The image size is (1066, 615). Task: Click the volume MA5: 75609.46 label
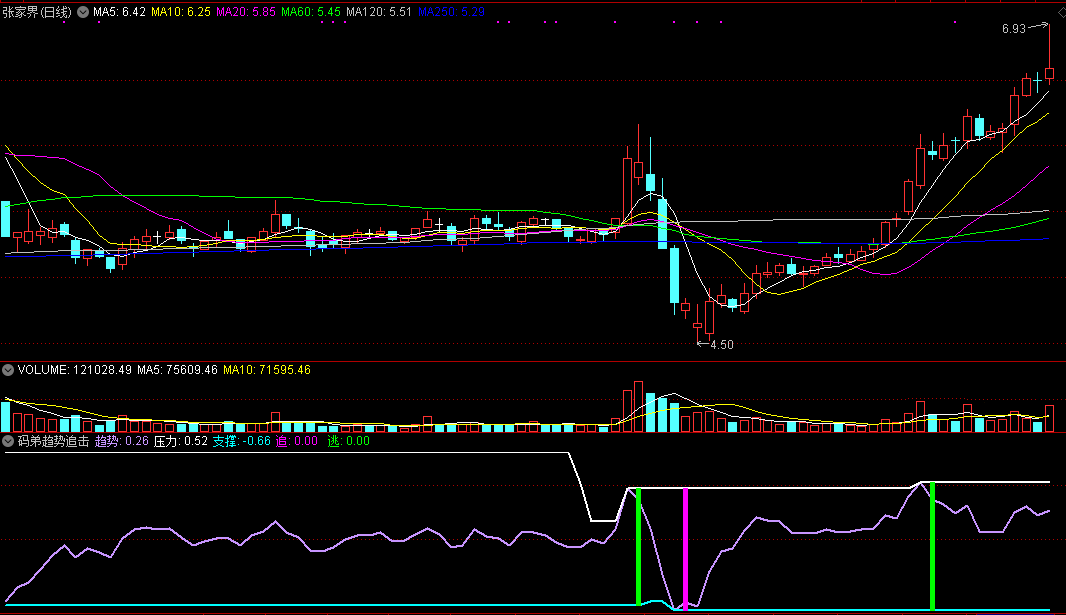point(177,370)
